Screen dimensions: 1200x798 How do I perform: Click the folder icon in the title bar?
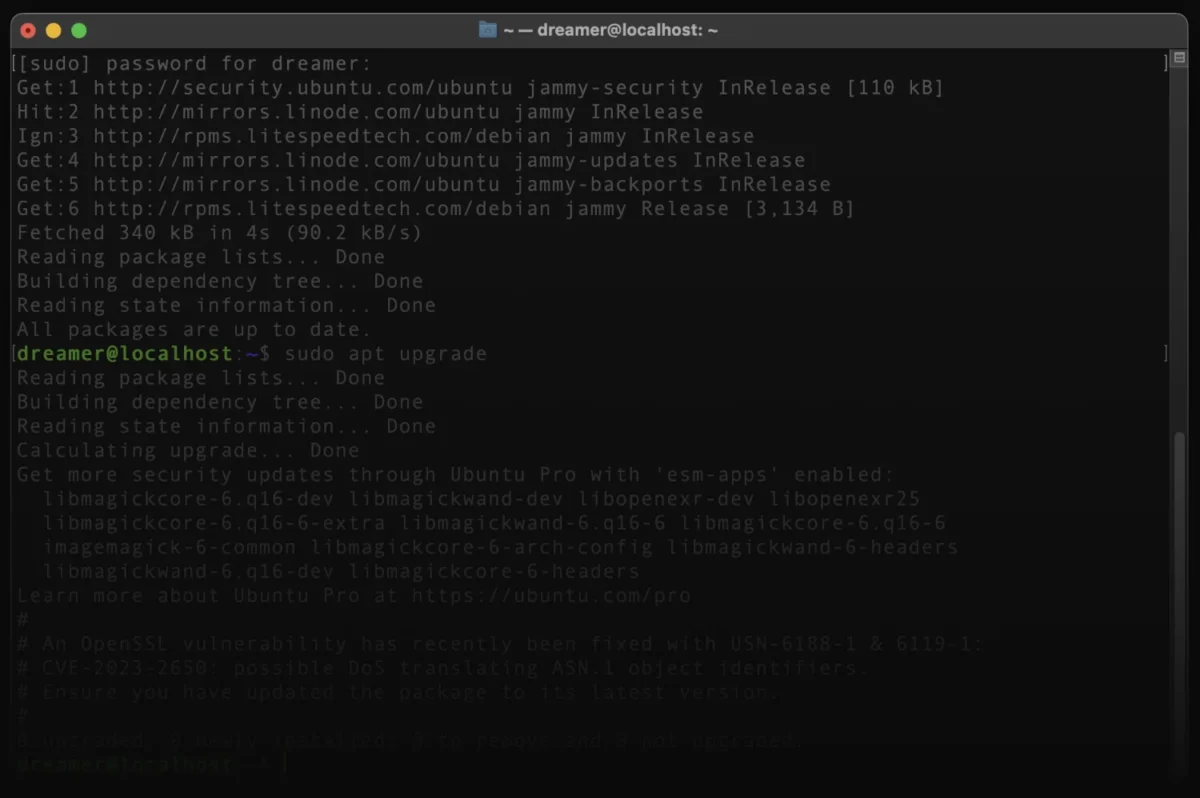[x=488, y=30]
